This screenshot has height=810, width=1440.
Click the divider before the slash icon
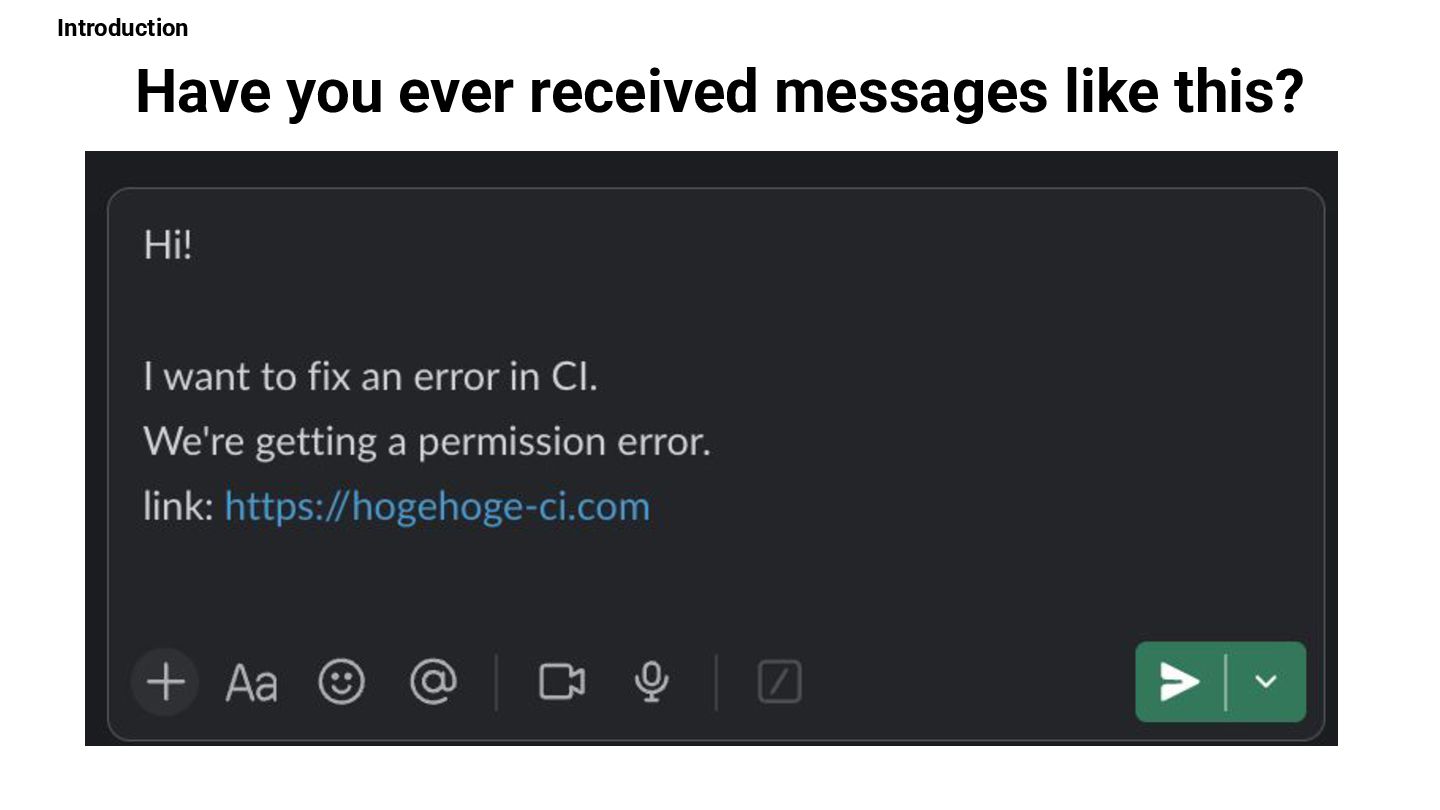pyautogui.click(x=716, y=683)
